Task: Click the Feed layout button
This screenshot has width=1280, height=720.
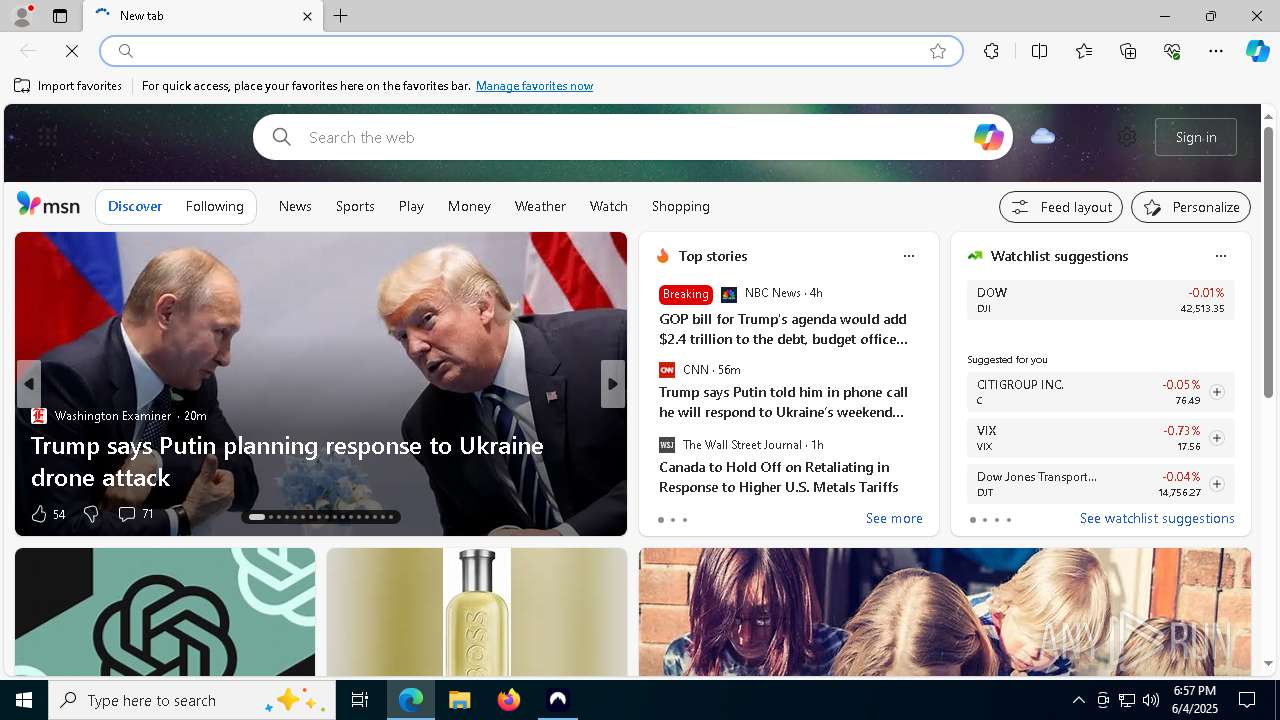Action: 1061,207
